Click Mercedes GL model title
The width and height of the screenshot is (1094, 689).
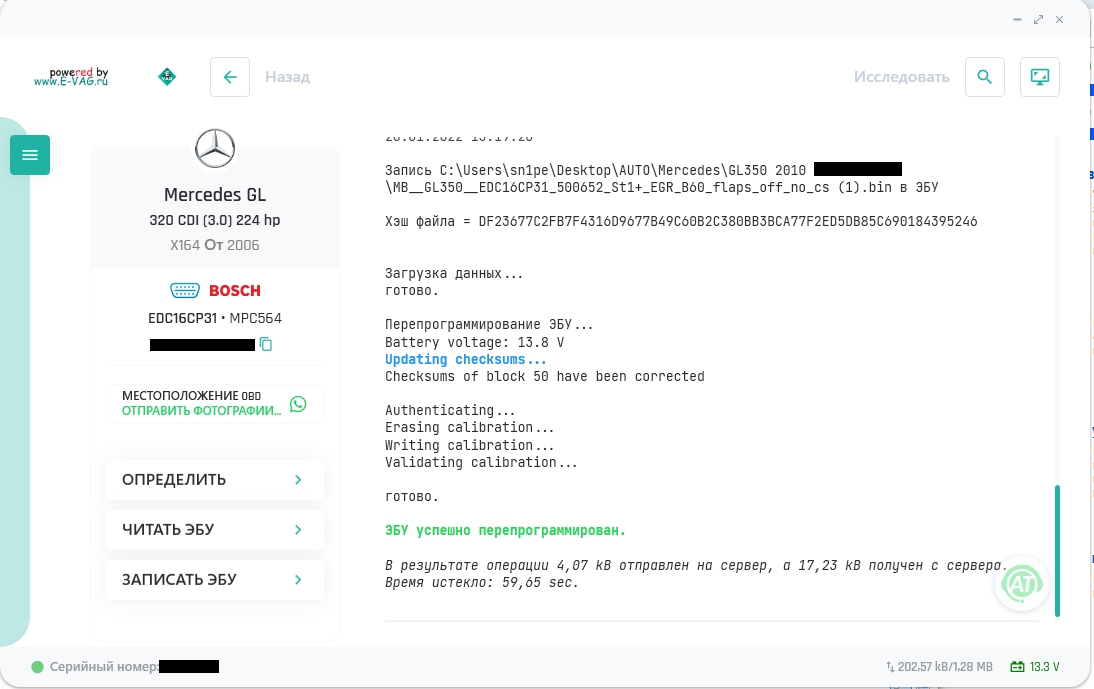pyautogui.click(x=215, y=195)
